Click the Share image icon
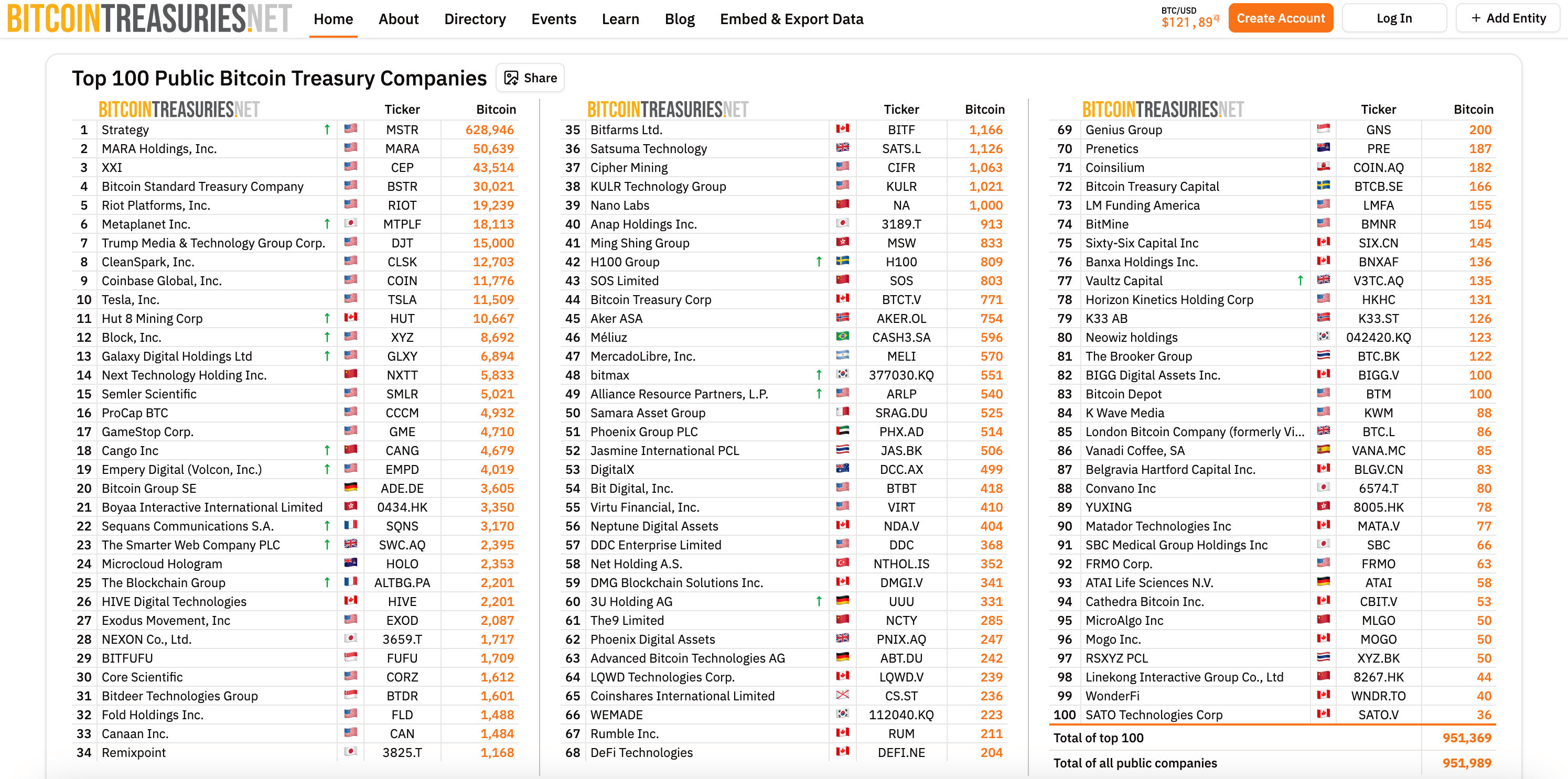 click(511, 78)
